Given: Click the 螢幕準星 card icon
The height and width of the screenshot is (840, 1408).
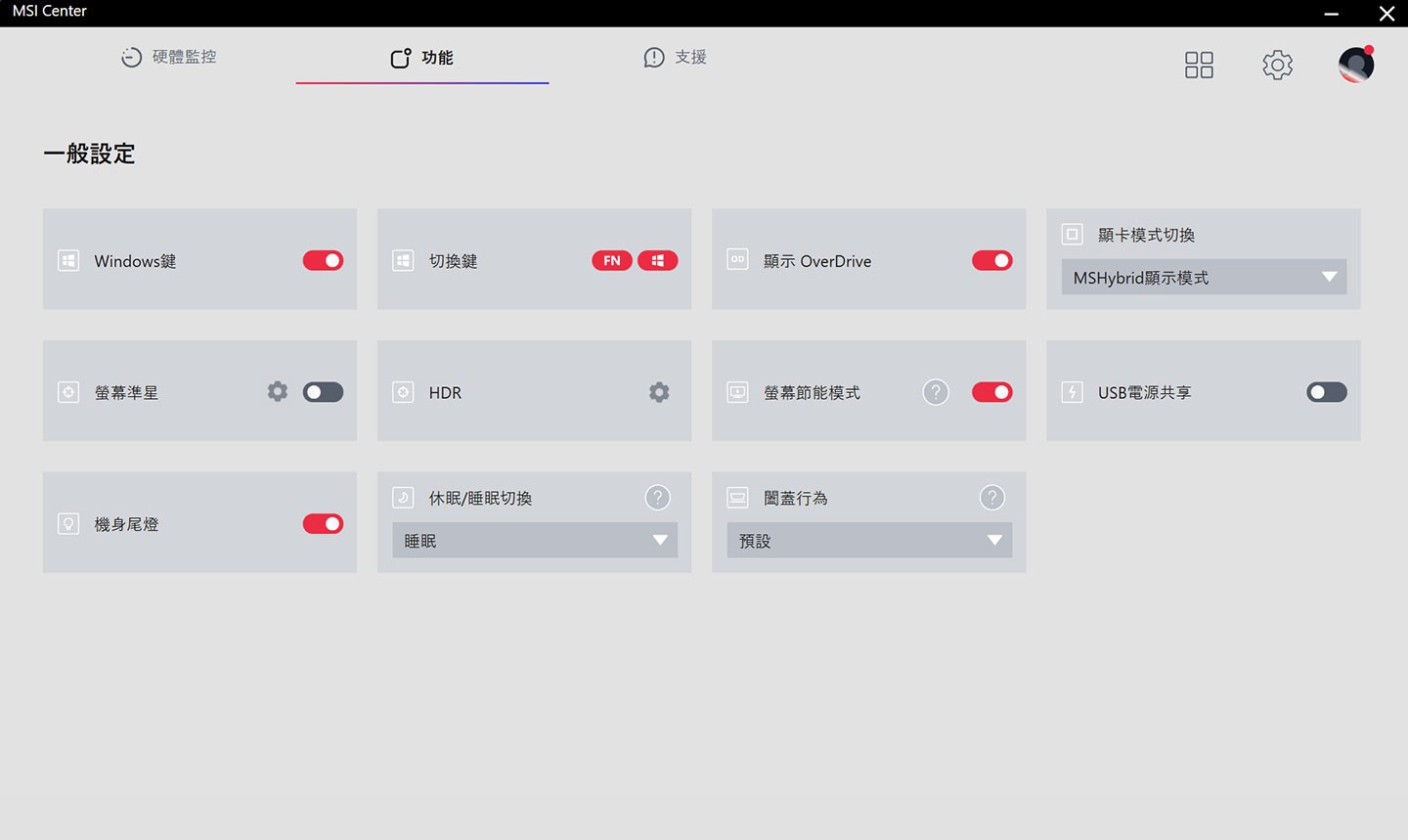Looking at the screenshot, I should (x=68, y=392).
